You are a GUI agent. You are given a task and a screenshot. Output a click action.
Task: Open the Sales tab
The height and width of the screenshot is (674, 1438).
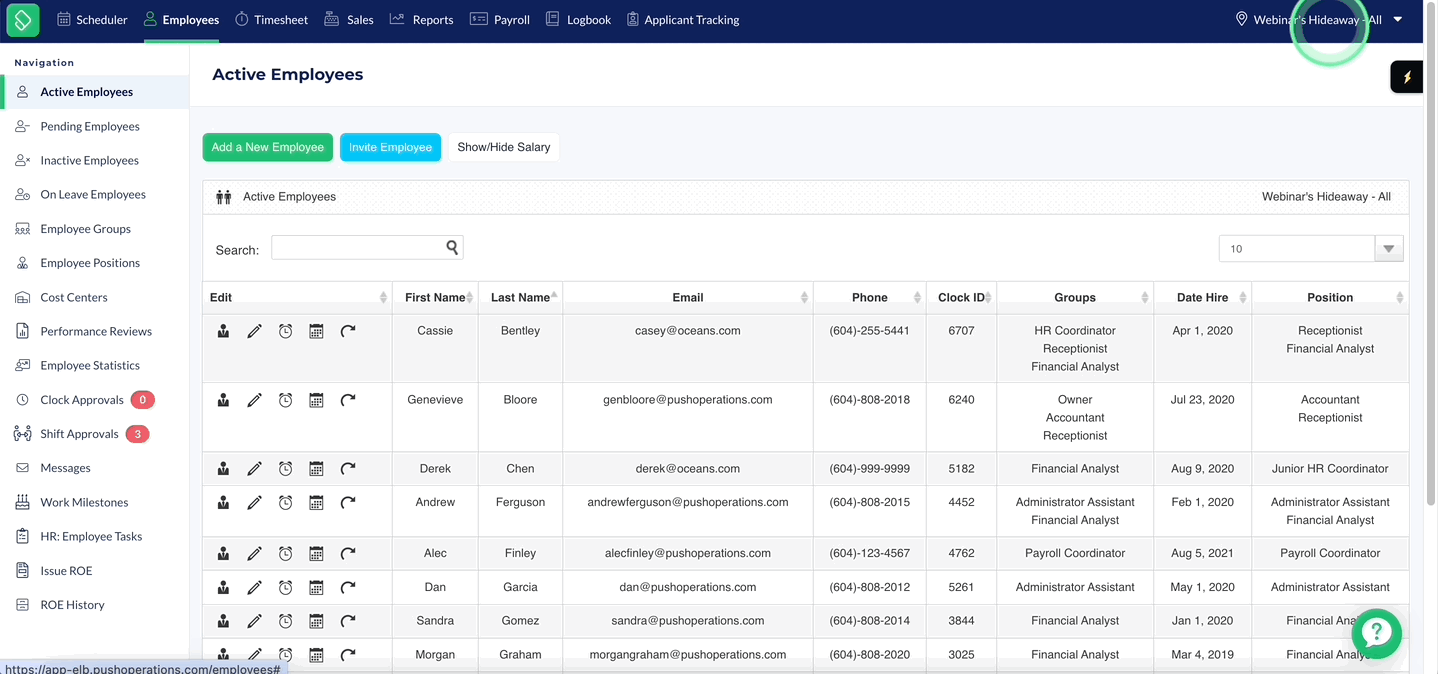pyautogui.click(x=349, y=19)
